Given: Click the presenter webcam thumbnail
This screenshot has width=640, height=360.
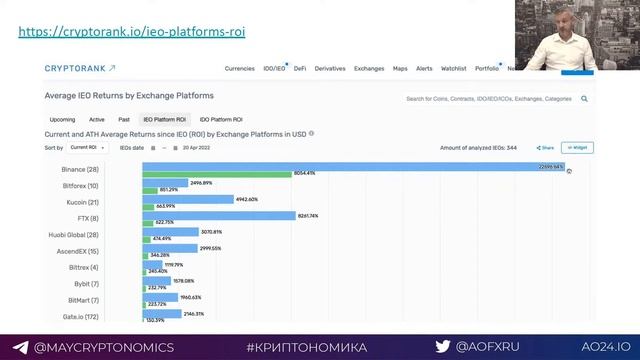Looking at the screenshot, I should 577,35.
